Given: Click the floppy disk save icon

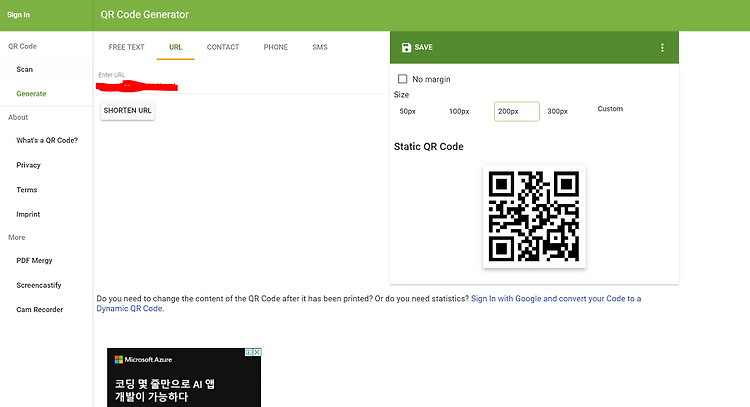Looking at the screenshot, I should [x=406, y=47].
